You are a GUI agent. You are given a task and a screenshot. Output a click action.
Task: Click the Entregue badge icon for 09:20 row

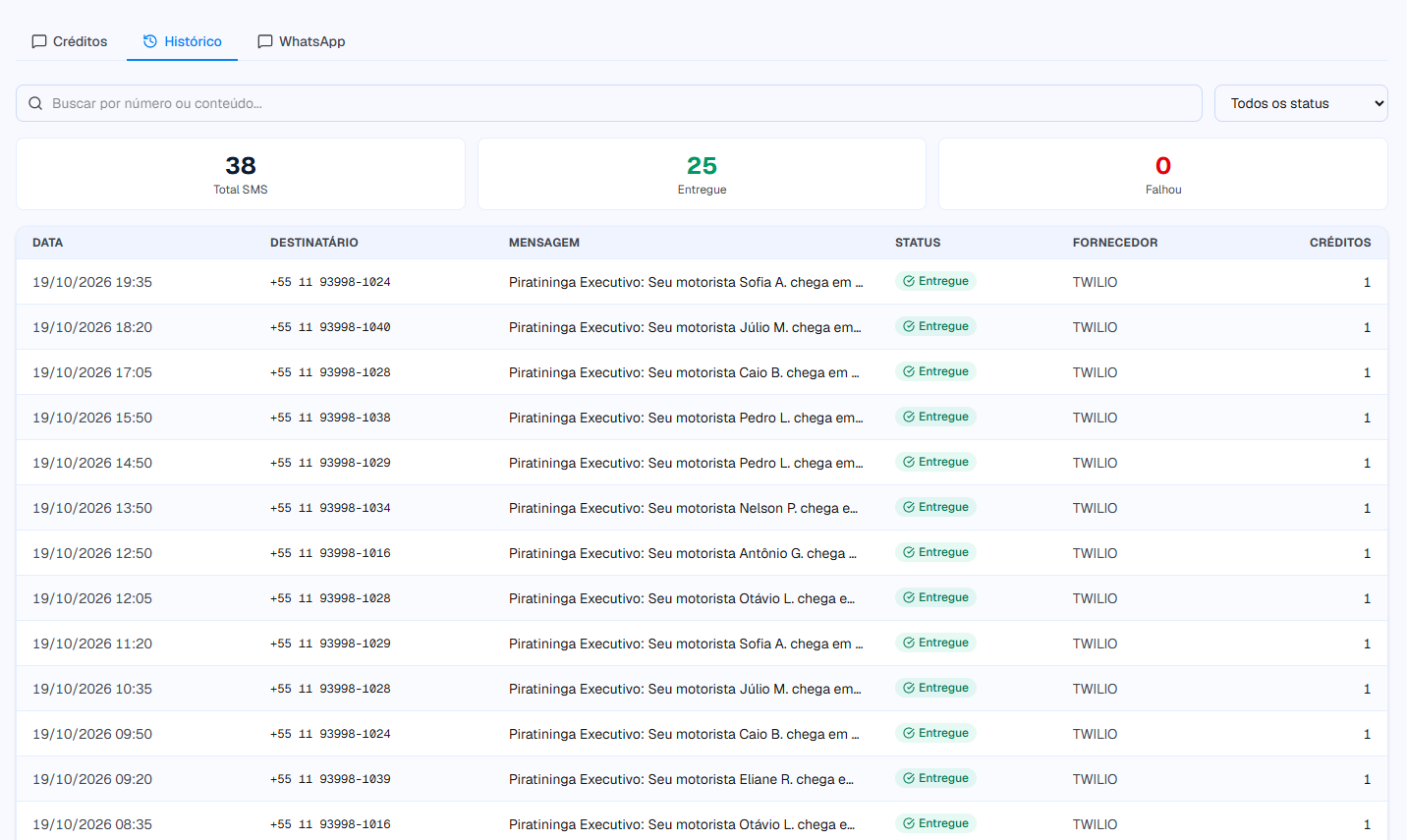tap(909, 778)
